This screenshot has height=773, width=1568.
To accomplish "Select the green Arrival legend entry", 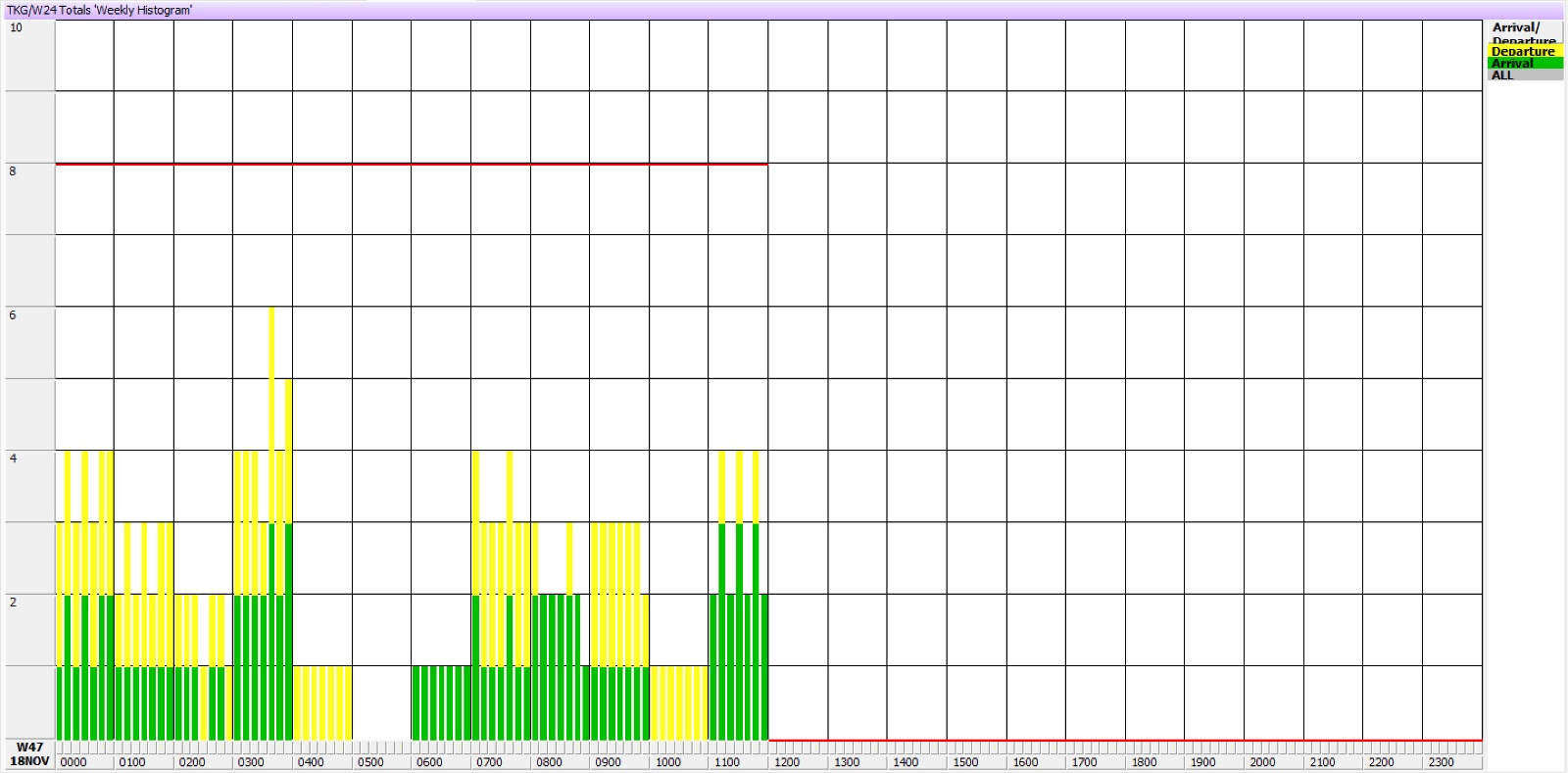I will coord(1524,64).
